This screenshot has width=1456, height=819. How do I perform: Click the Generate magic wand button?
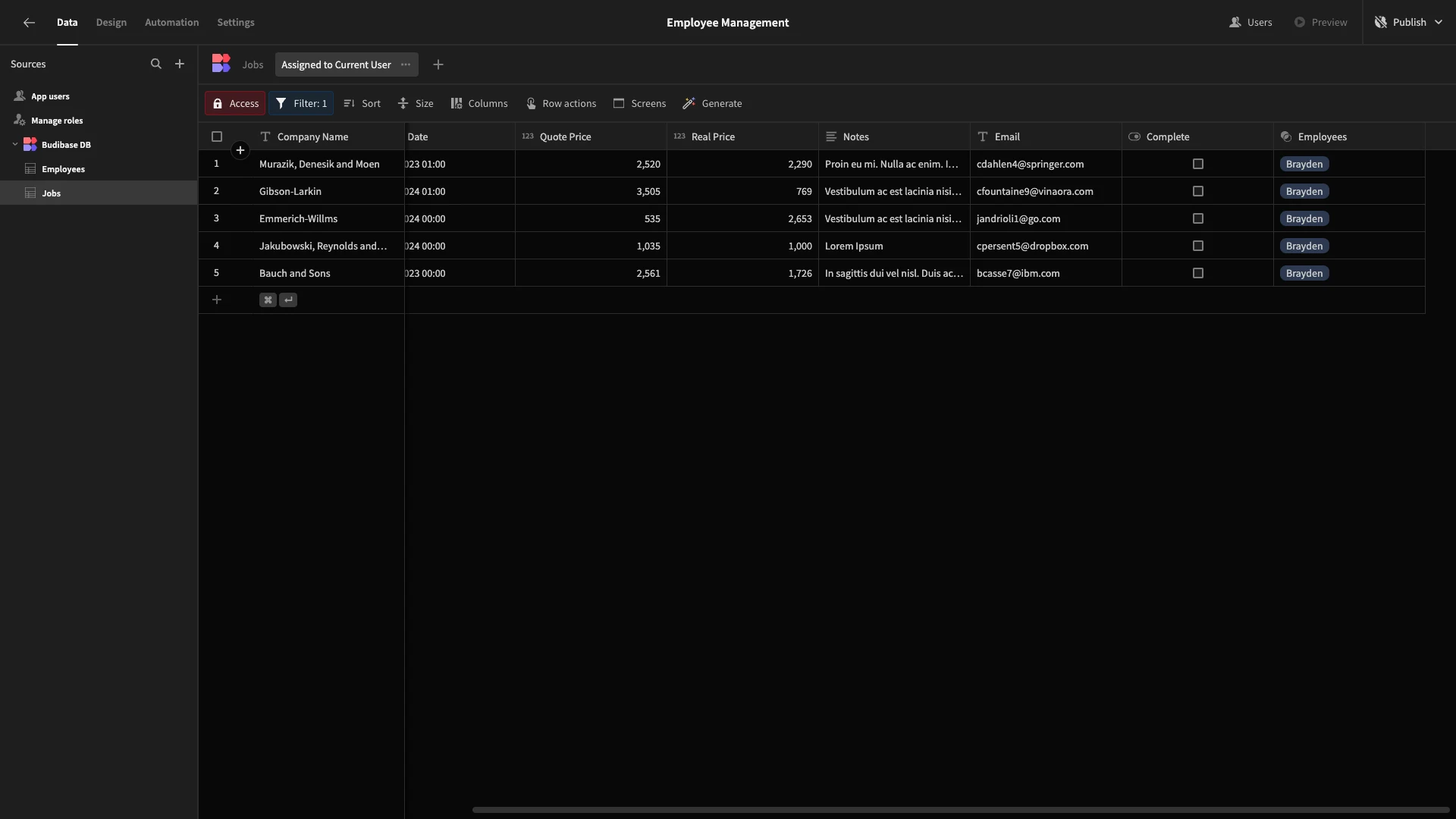point(712,103)
